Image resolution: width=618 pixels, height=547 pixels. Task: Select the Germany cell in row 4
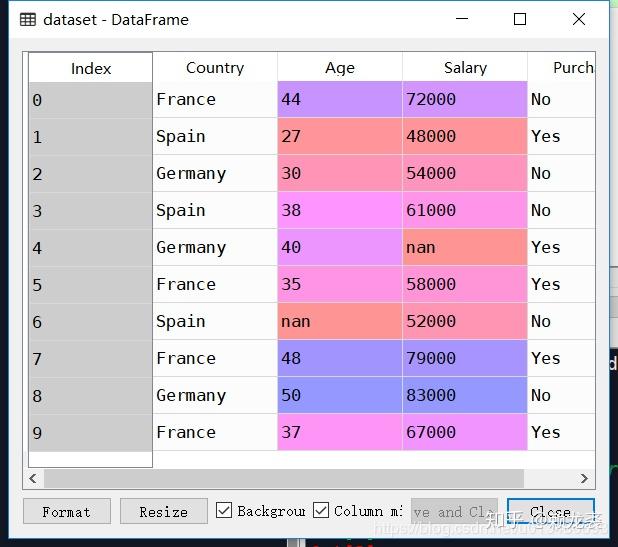coord(215,247)
